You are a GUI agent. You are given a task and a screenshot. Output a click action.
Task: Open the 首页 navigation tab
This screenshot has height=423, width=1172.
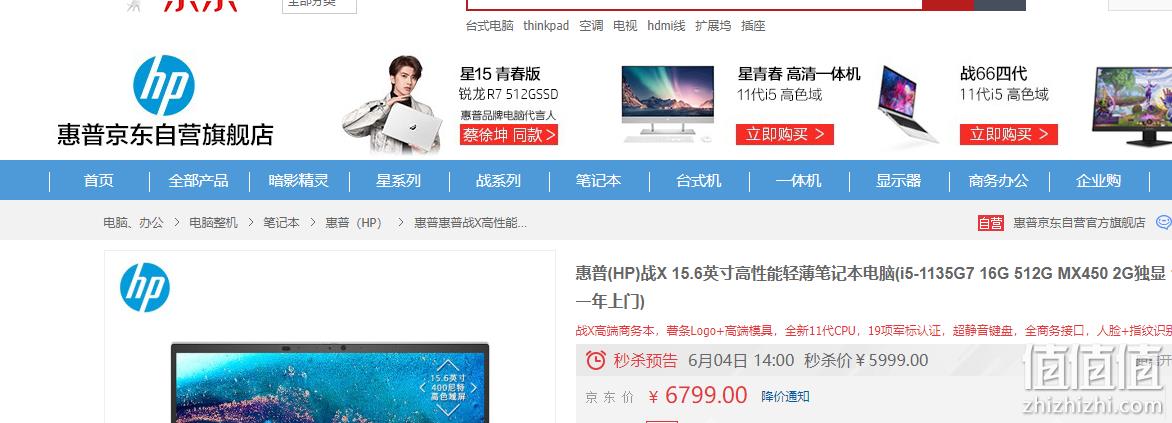99,181
